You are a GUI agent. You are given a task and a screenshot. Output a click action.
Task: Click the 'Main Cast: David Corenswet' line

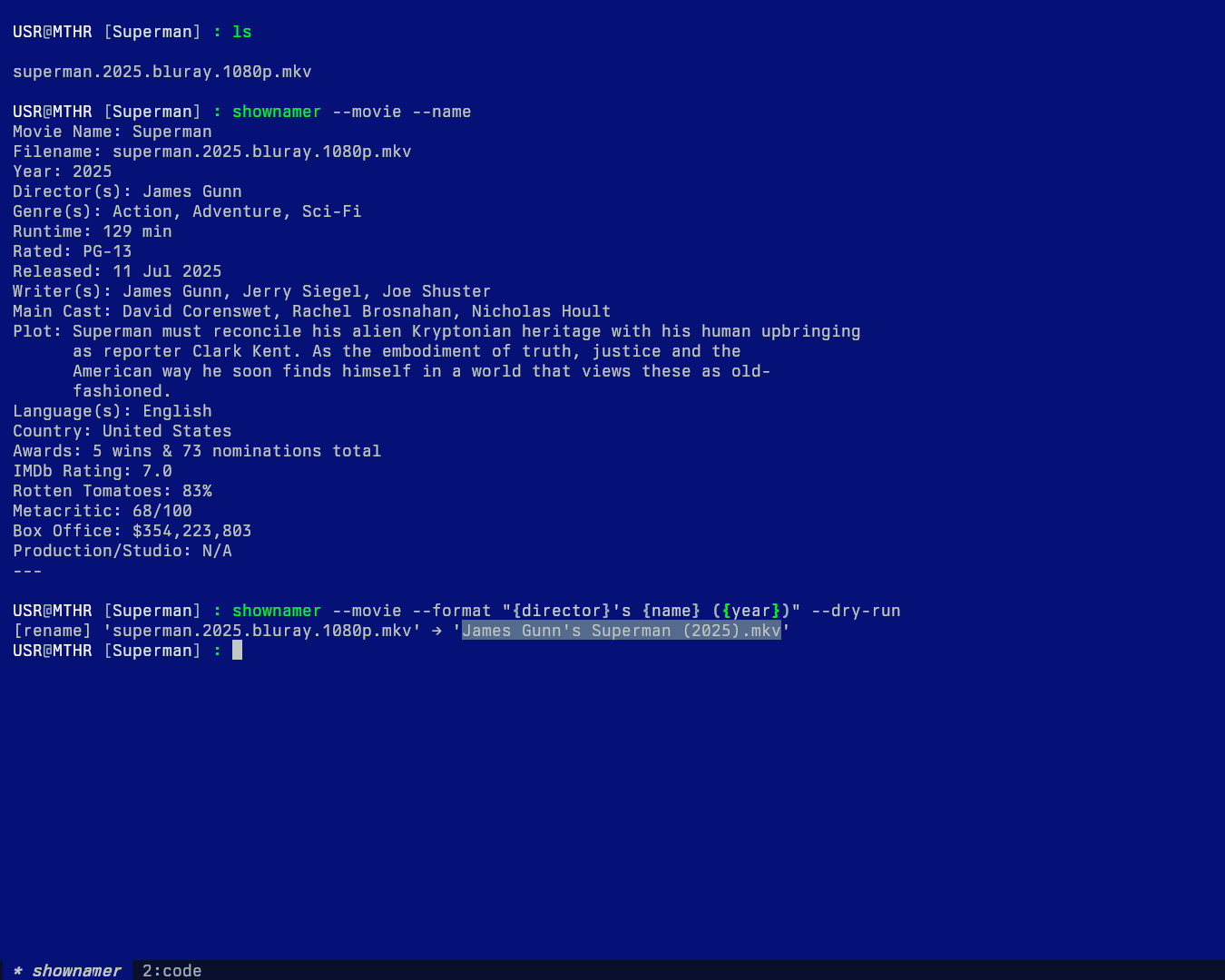[x=312, y=311]
